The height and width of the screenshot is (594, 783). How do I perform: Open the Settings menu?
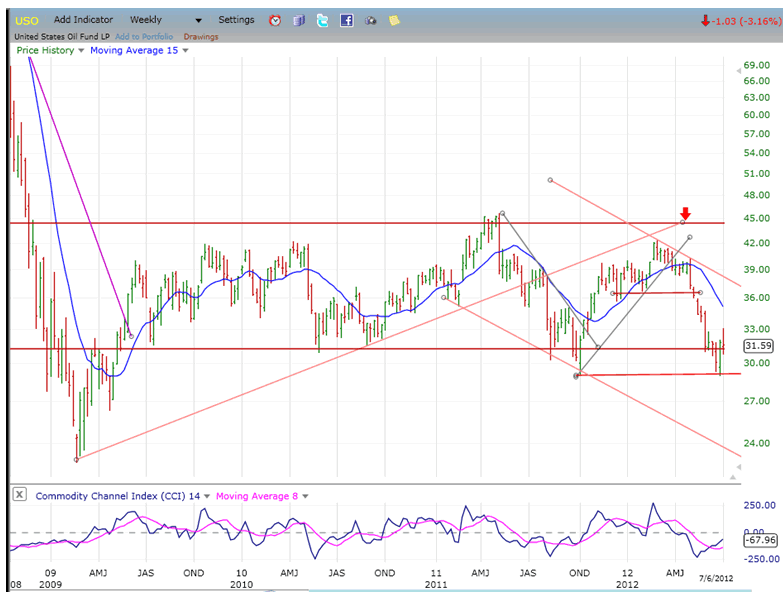(x=236, y=20)
